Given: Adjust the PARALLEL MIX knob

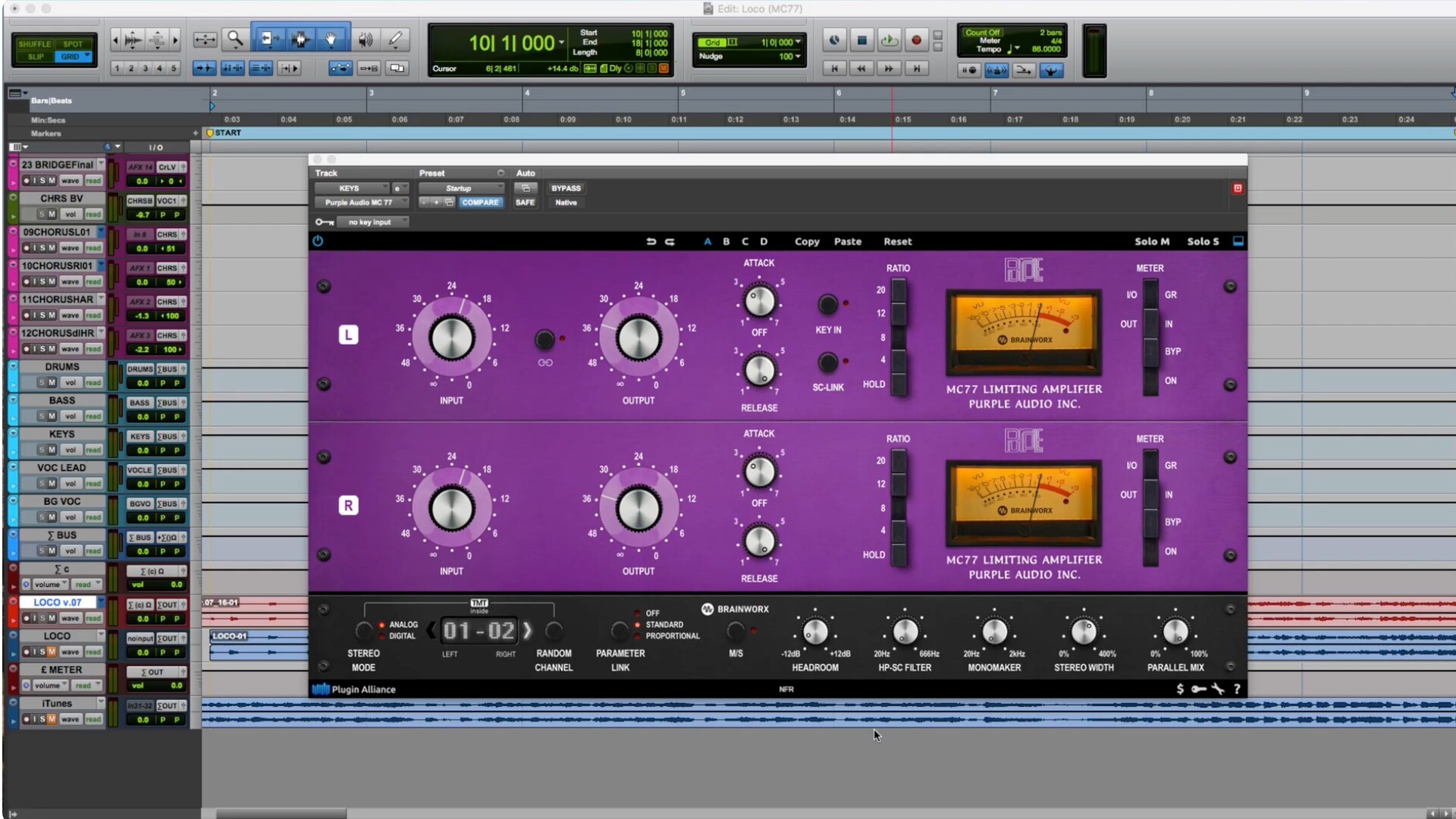Looking at the screenshot, I should point(1175,632).
